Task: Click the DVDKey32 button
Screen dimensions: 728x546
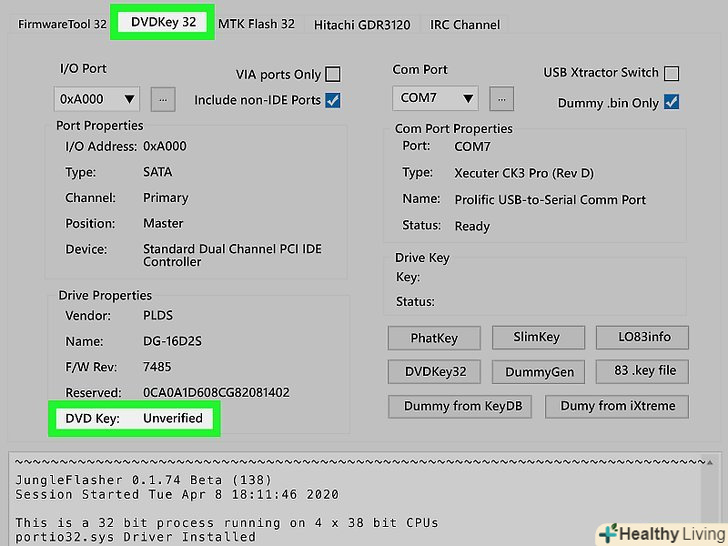Action: pyautogui.click(x=434, y=371)
